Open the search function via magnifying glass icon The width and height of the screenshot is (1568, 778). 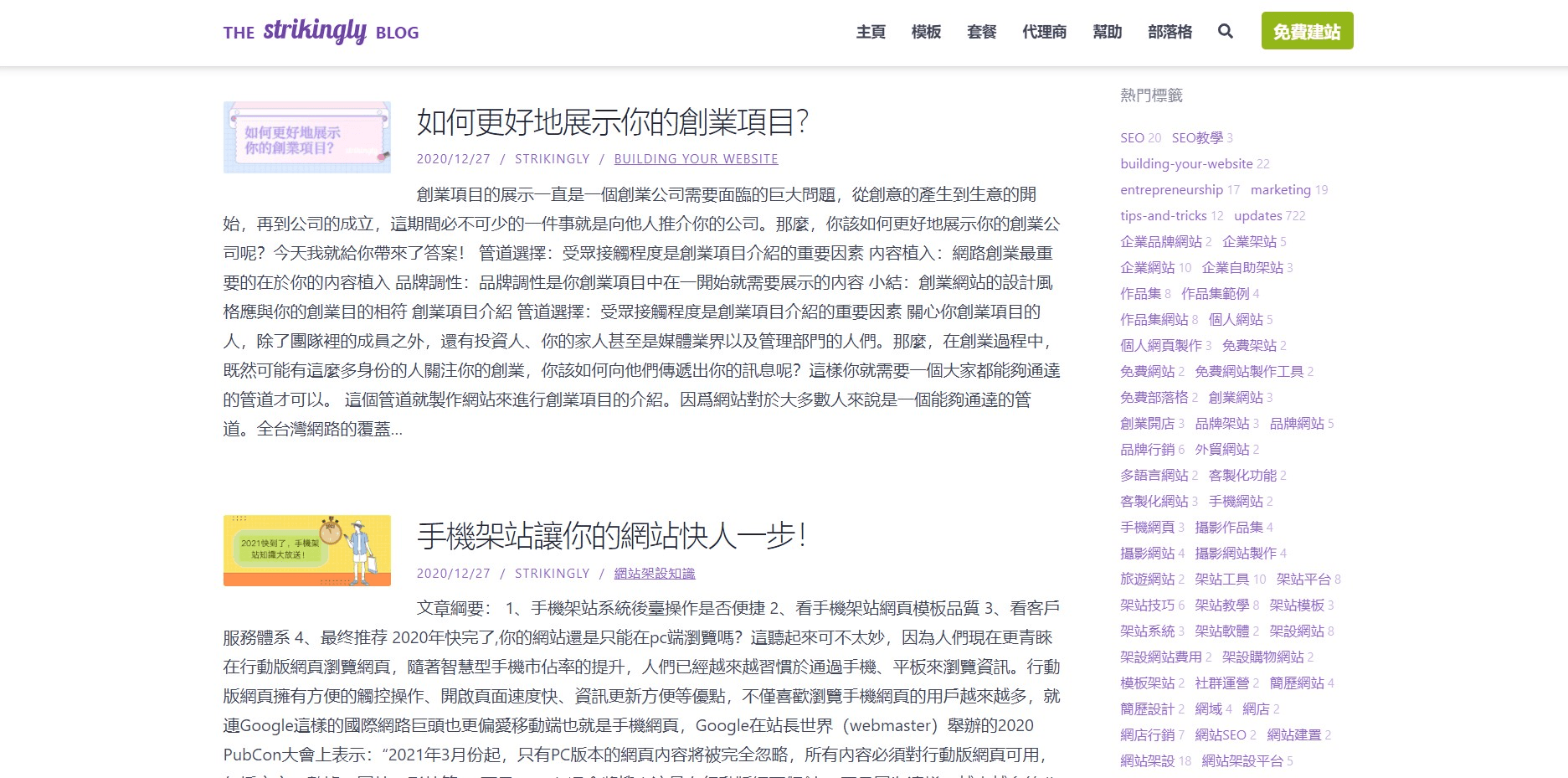[x=1226, y=31]
